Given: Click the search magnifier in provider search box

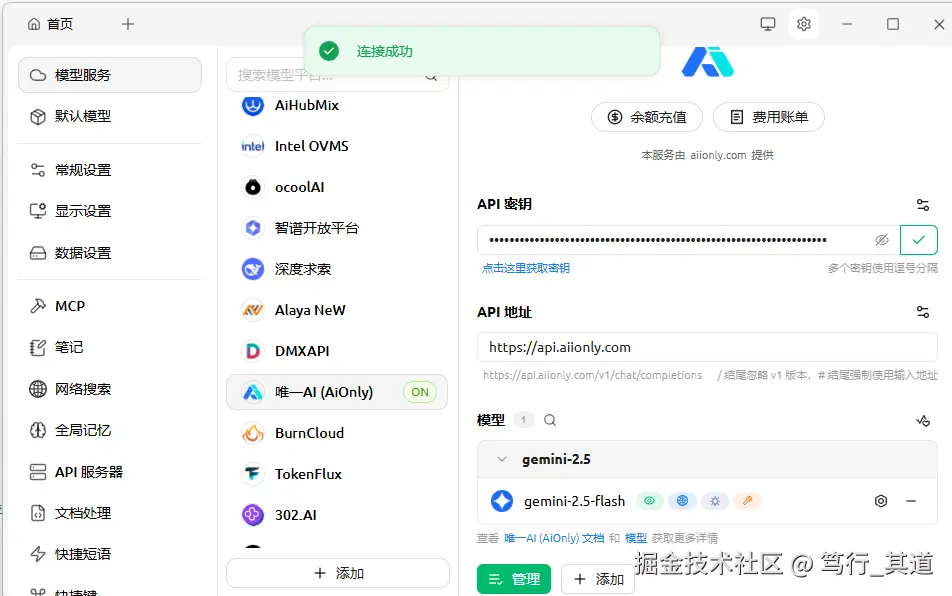Looking at the screenshot, I should coord(431,76).
